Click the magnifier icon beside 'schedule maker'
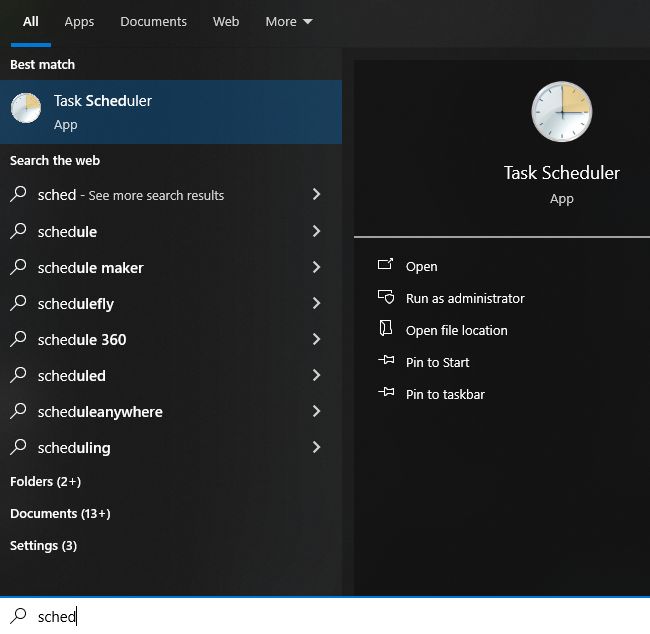 (18, 267)
